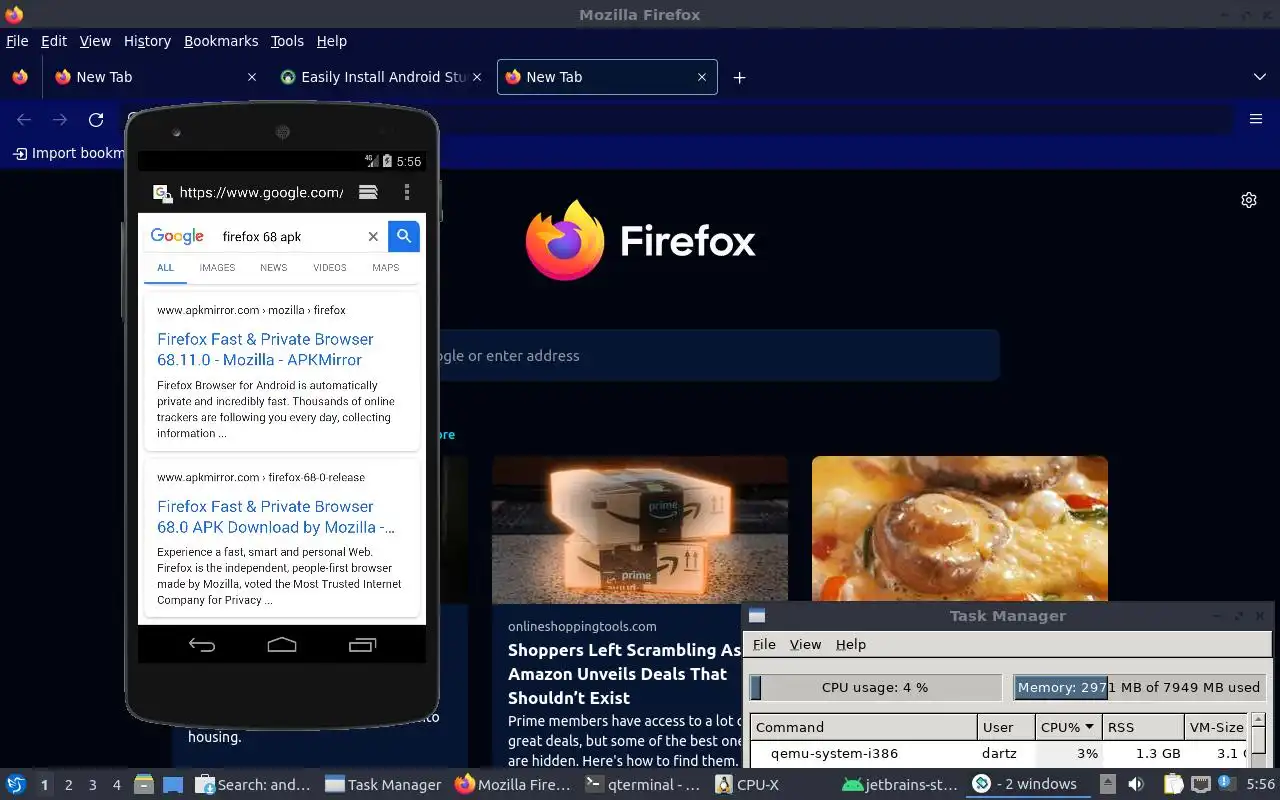This screenshot has height=800, width=1280.
Task: Click Import bookmarks in the toolbar
Action: point(68,153)
